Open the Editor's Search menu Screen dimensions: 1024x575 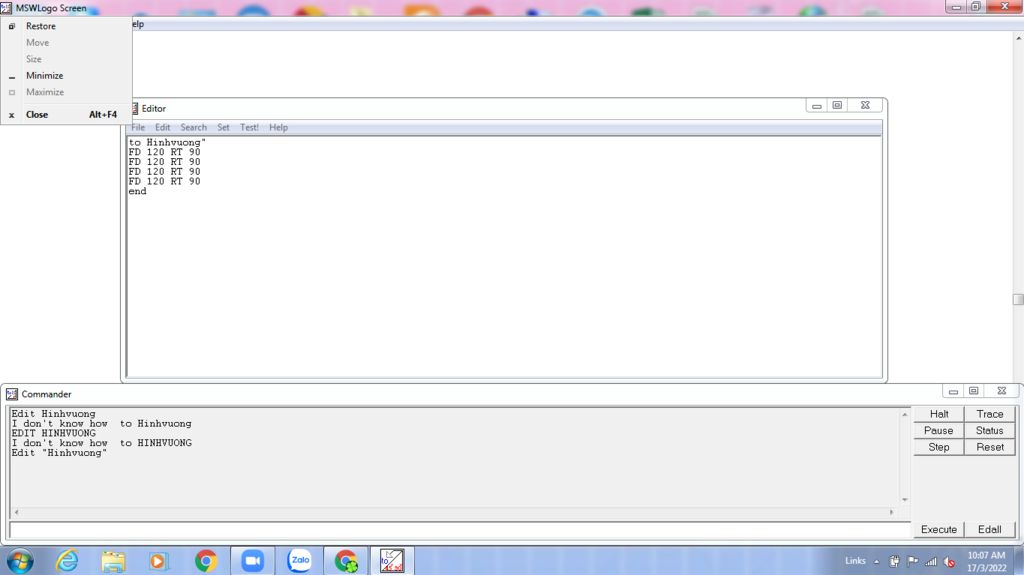click(x=193, y=127)
